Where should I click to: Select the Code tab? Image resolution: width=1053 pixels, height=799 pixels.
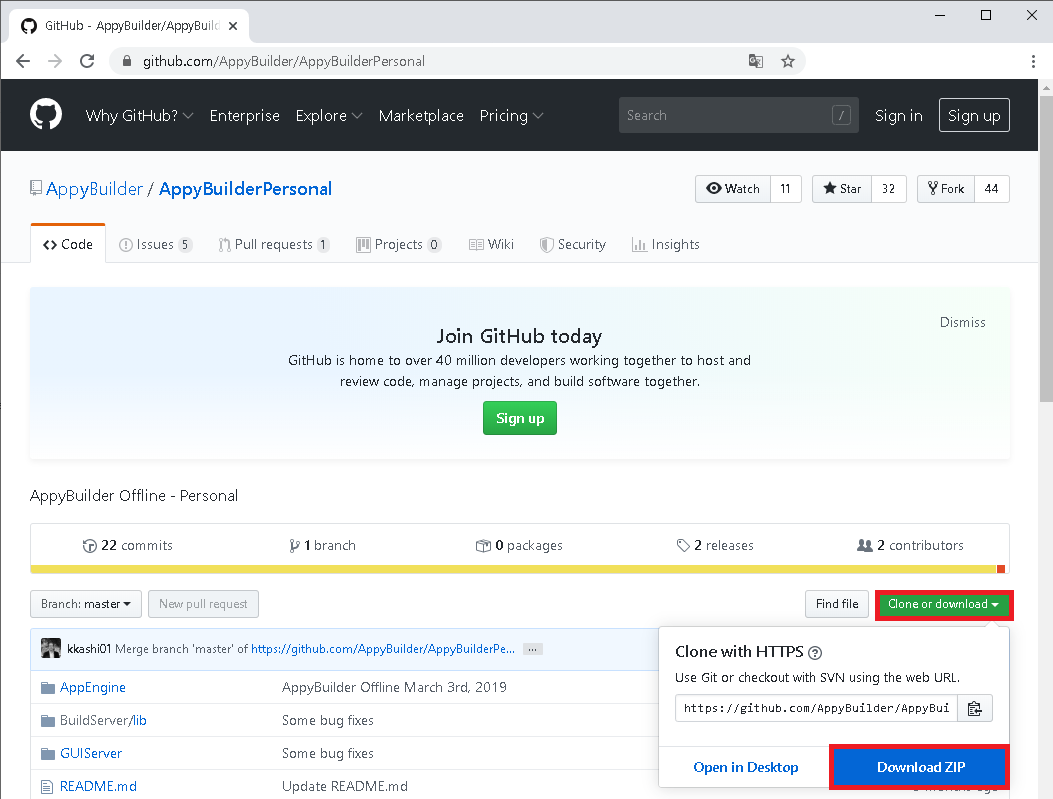pos(68,244)
